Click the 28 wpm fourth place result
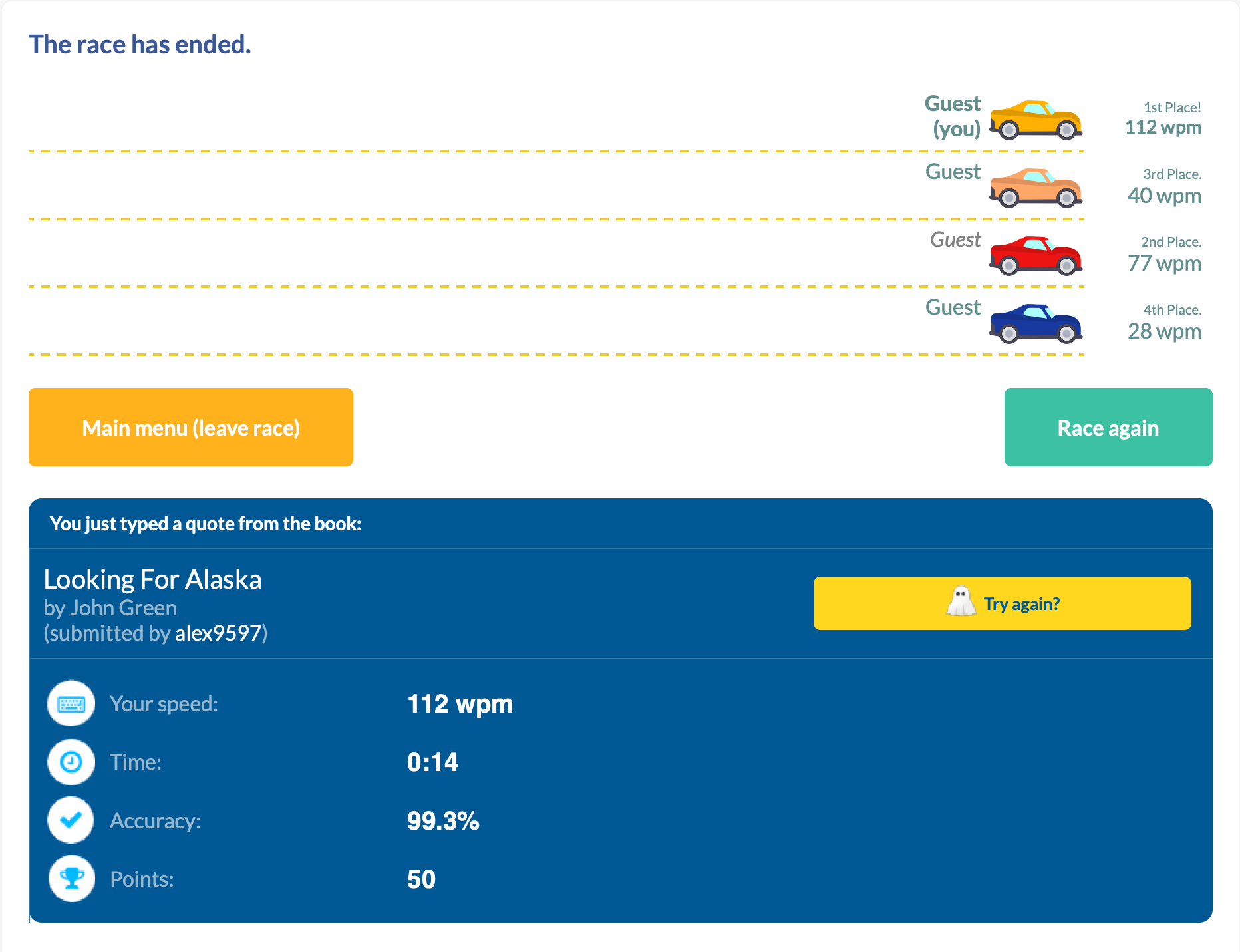The width and height of the screenshot is (1240, 952). [1164, 331]
